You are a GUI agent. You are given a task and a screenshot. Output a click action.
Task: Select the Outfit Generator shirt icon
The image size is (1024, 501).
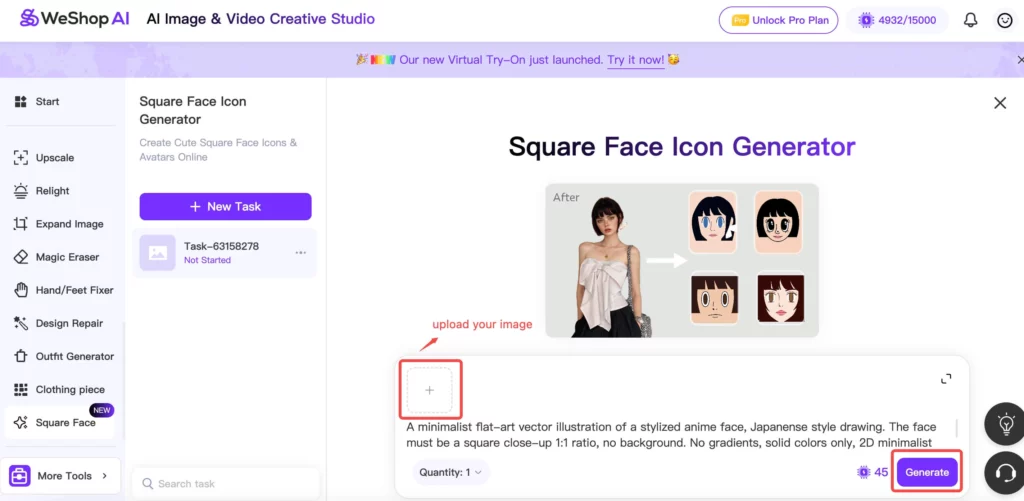tap(21, 356)
